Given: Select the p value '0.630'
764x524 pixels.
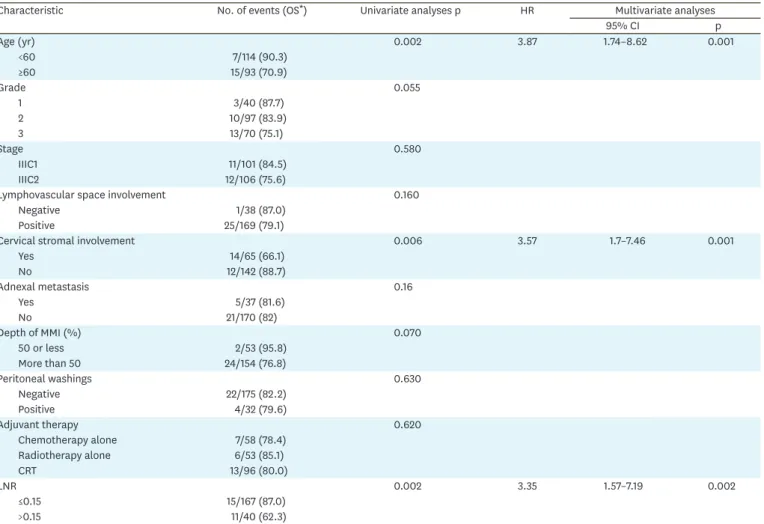Looking at the screenshot, I should click(x=407, y=379).
